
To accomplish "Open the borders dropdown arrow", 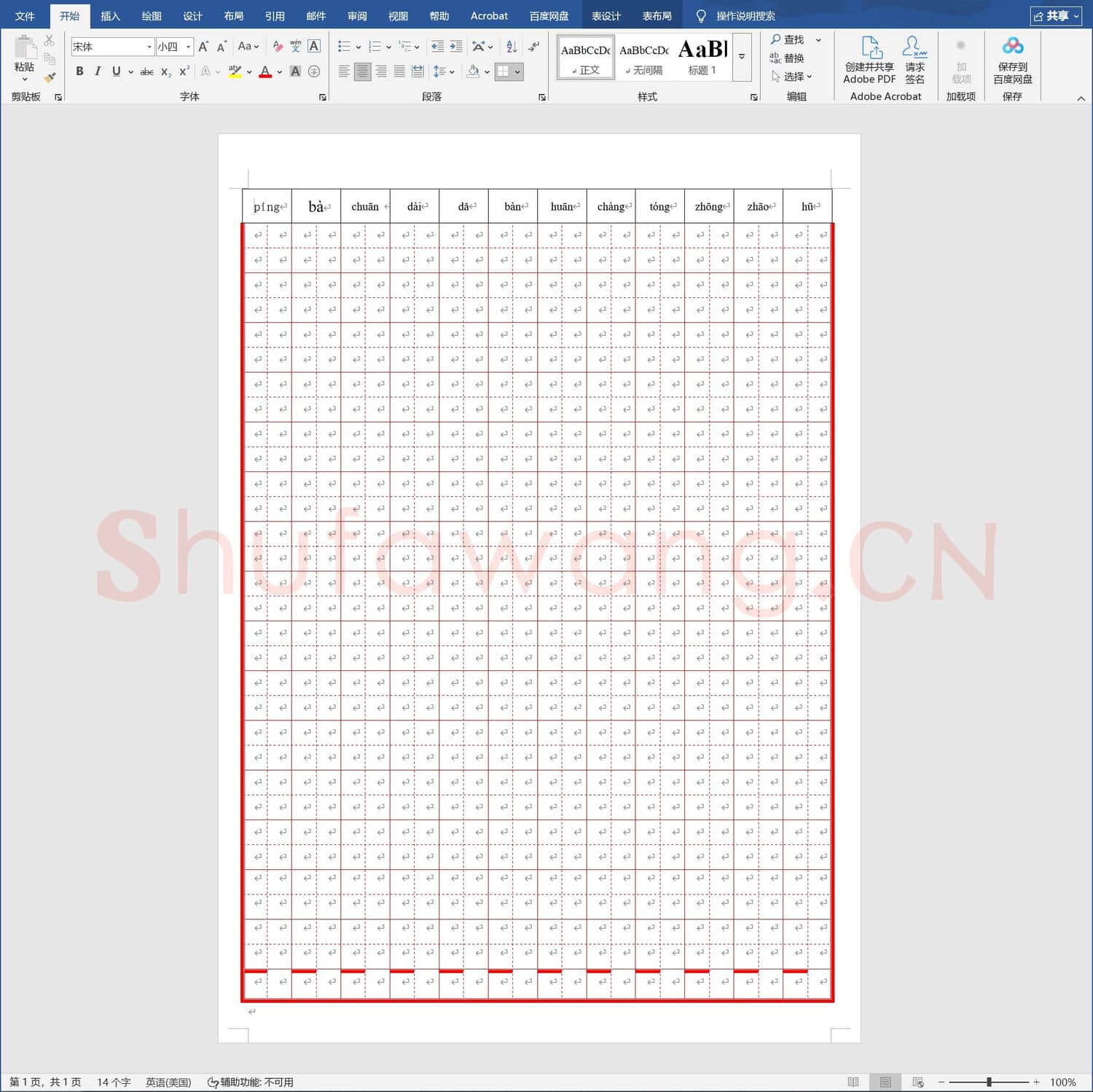I will click(517, 72).
